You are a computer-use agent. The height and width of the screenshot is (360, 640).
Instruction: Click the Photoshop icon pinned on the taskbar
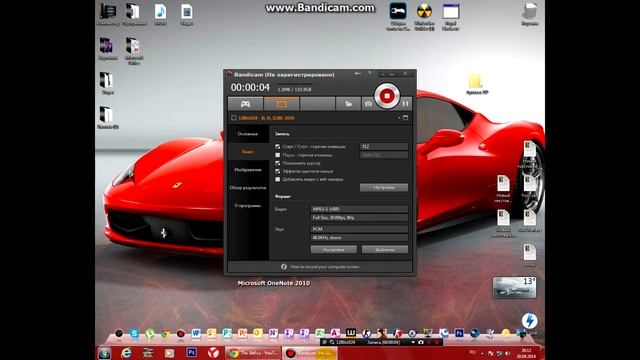pos(191,353)
